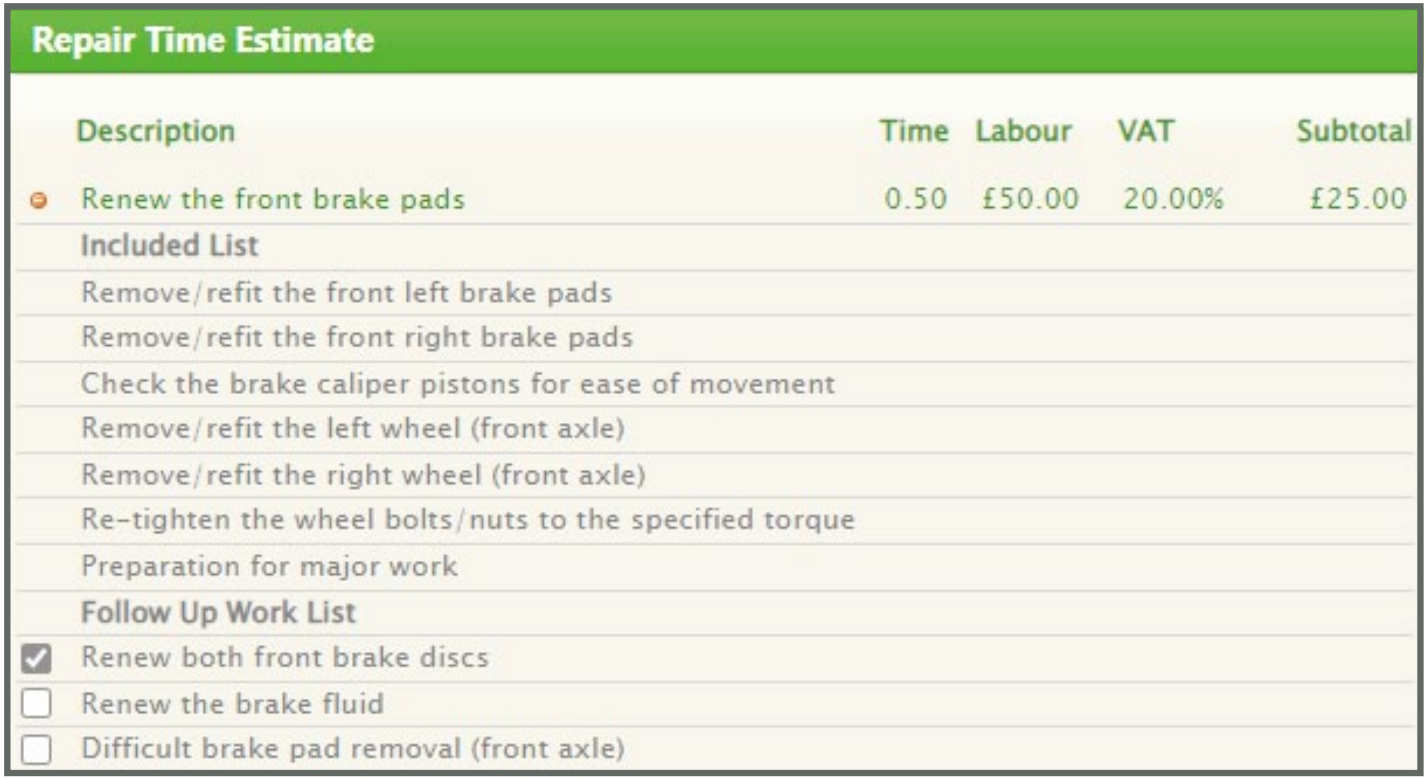1427x779 pixels.
Task: Click the Description column header
Action: coord(156,131)
